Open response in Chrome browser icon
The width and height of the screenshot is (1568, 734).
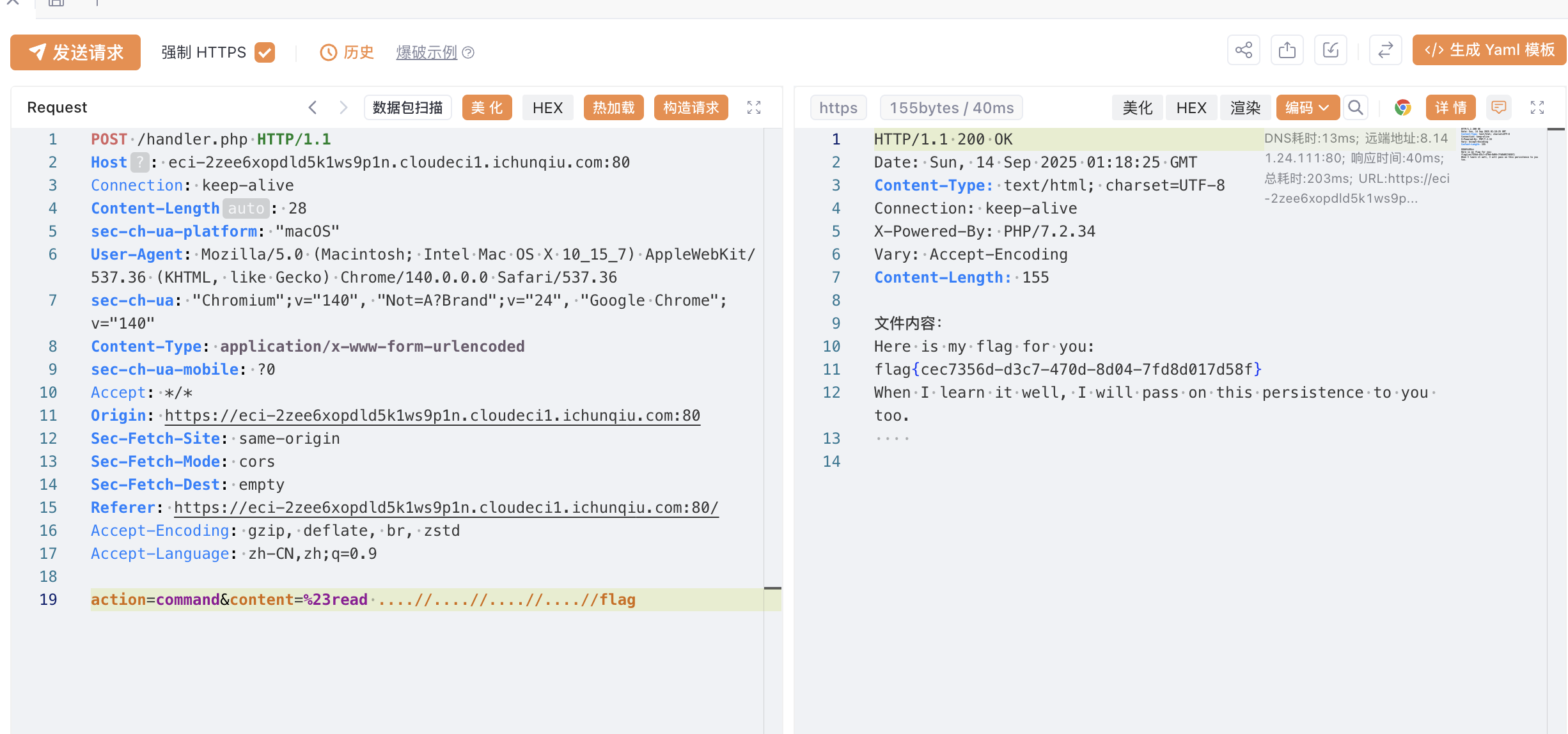click(1402, 107)
